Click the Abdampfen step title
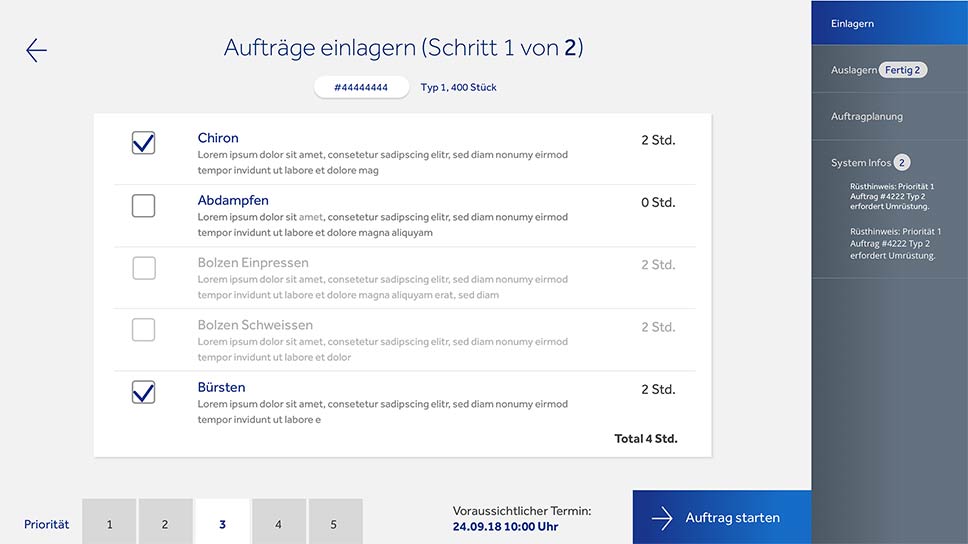This screenshot has width=968, height=544. tap(233, 200)
